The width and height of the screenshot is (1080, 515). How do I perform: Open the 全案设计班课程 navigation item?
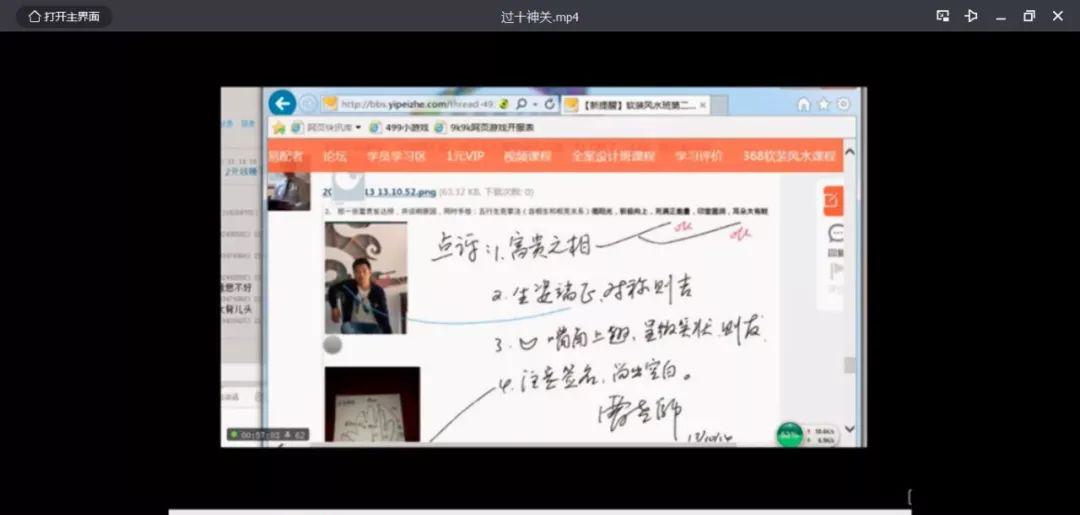(x=612, y=156)
